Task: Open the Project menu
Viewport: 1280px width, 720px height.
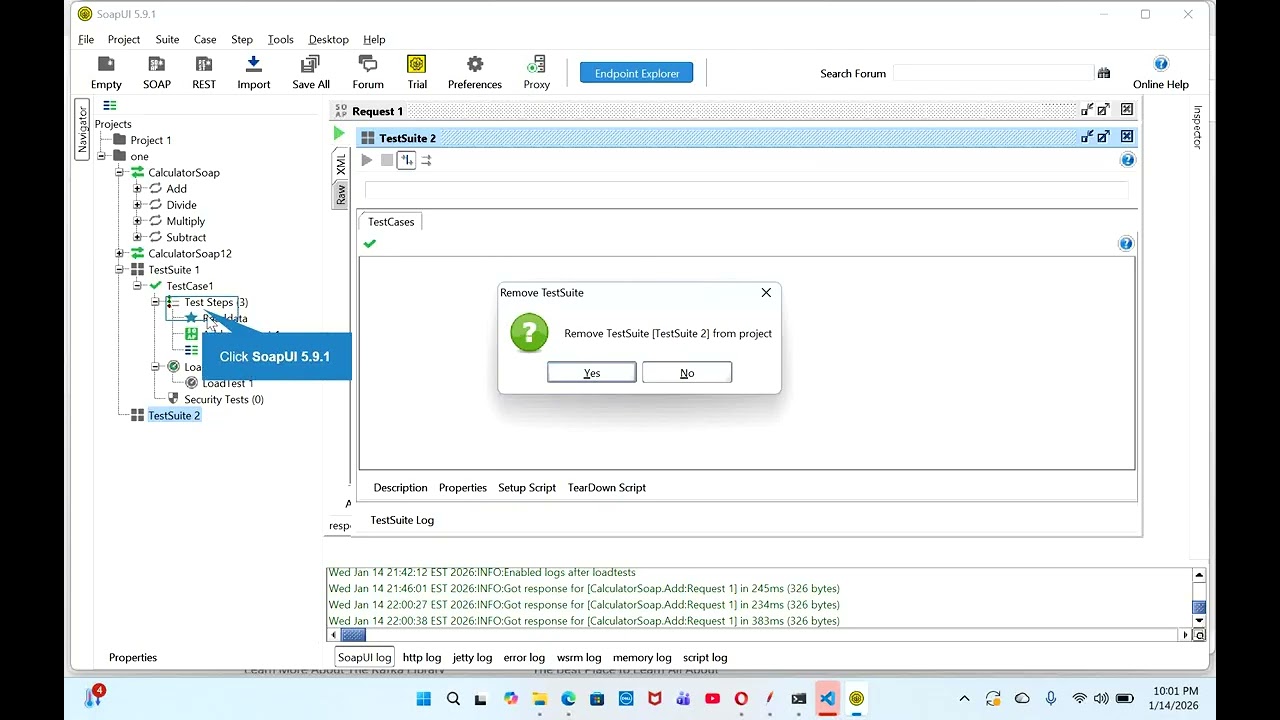Action: click(x=124, y=39)
